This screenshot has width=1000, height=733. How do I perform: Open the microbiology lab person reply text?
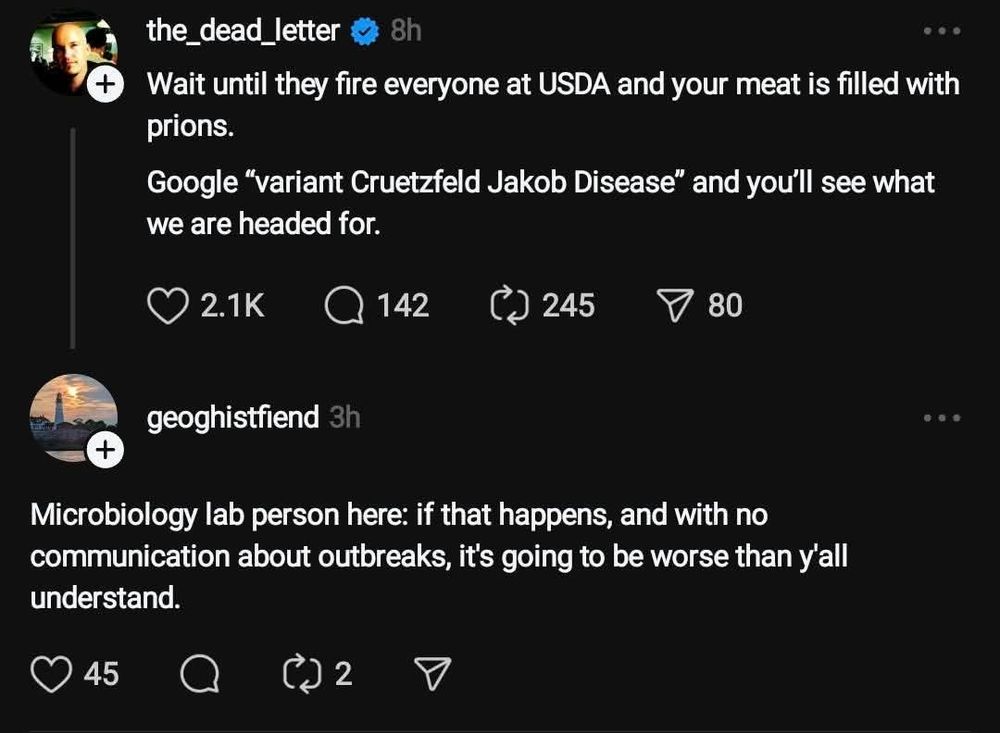click(x=438, y=557)
